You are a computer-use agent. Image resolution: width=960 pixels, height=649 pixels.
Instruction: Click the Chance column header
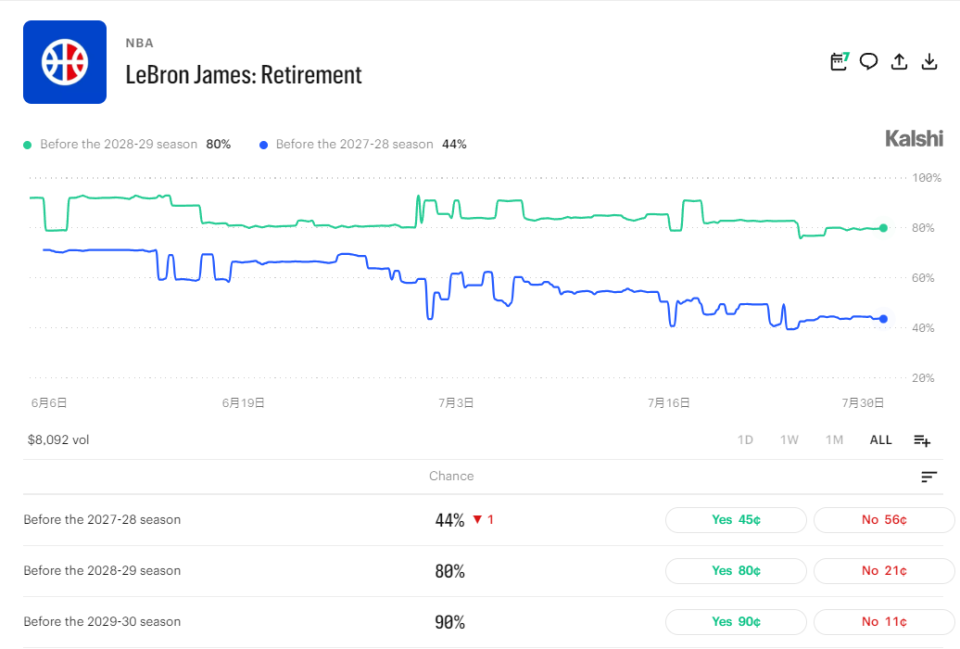(451, 476)
